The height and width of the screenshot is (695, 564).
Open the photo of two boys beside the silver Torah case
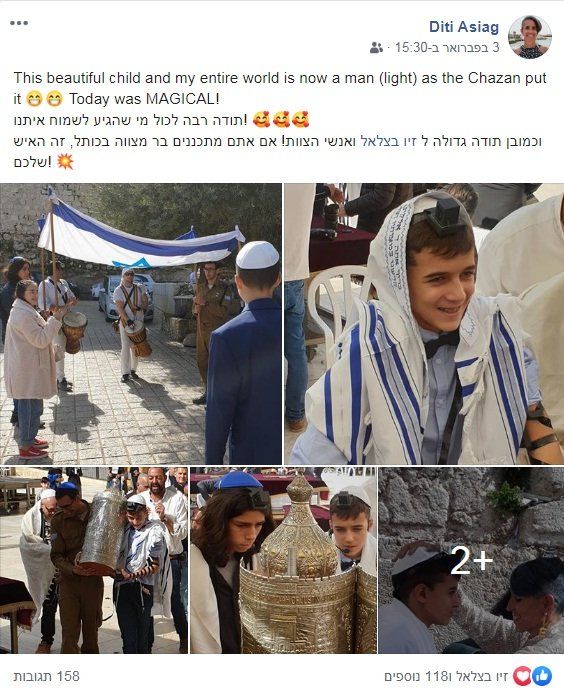283,560
